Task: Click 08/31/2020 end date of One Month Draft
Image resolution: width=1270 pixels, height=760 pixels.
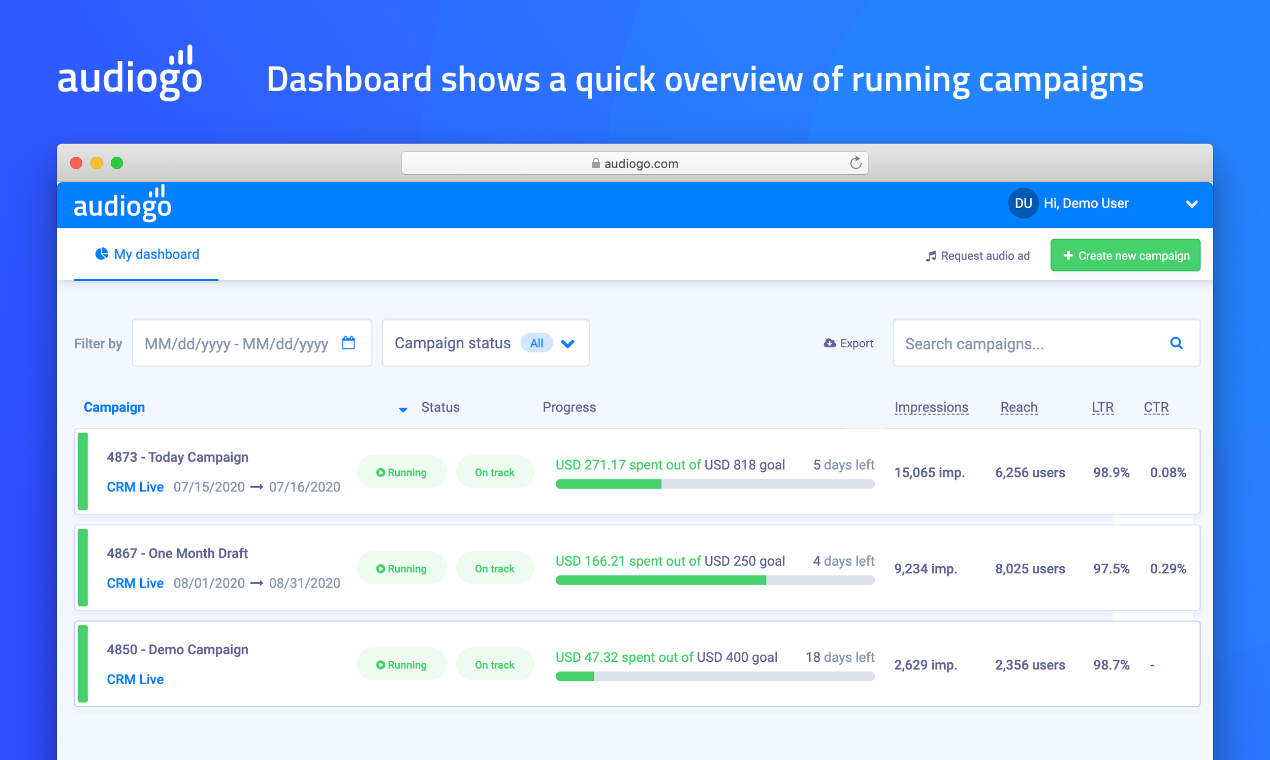Action: [x=305, y=583]
